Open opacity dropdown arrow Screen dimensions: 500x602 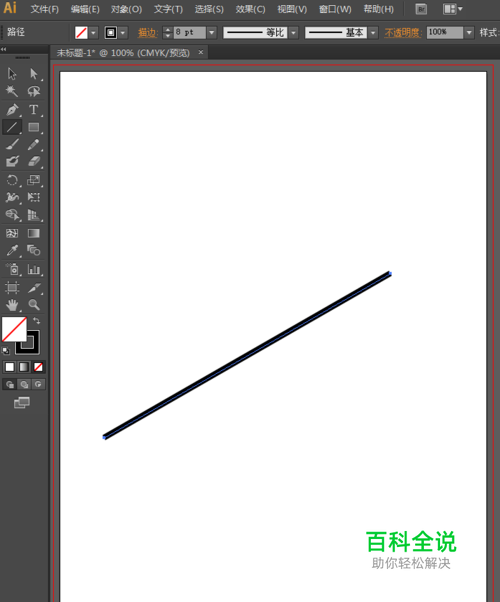pyautogui.click(x=469, y=33)
